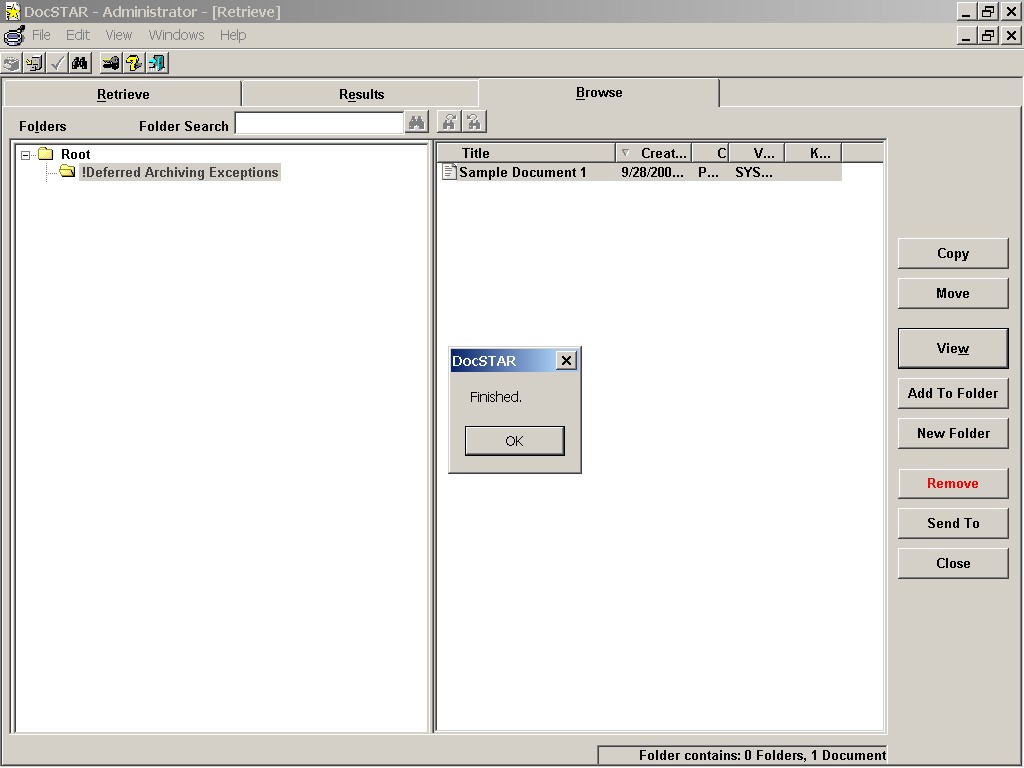1024x768 pixels.
Task: Click the binoculars retrieve icon in top toolbar
Action: [80, 63]
